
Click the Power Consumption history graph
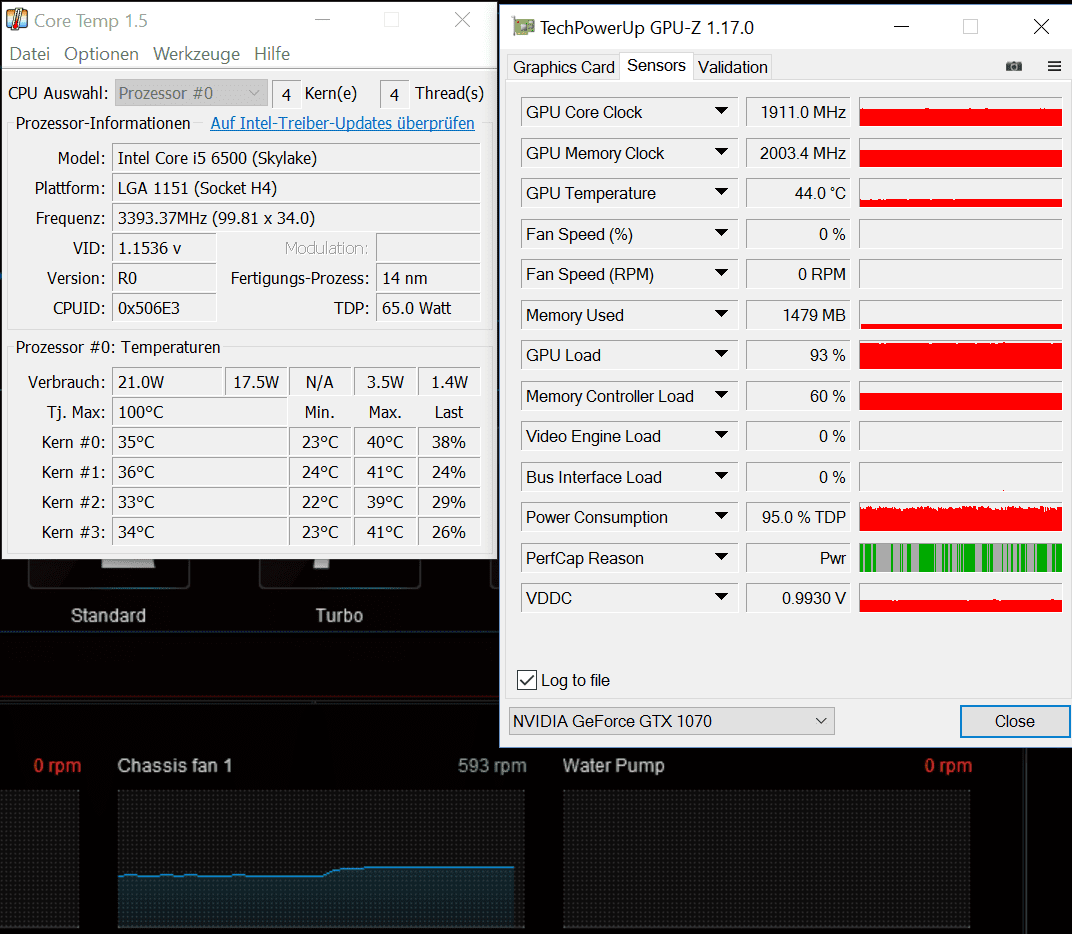961,518
